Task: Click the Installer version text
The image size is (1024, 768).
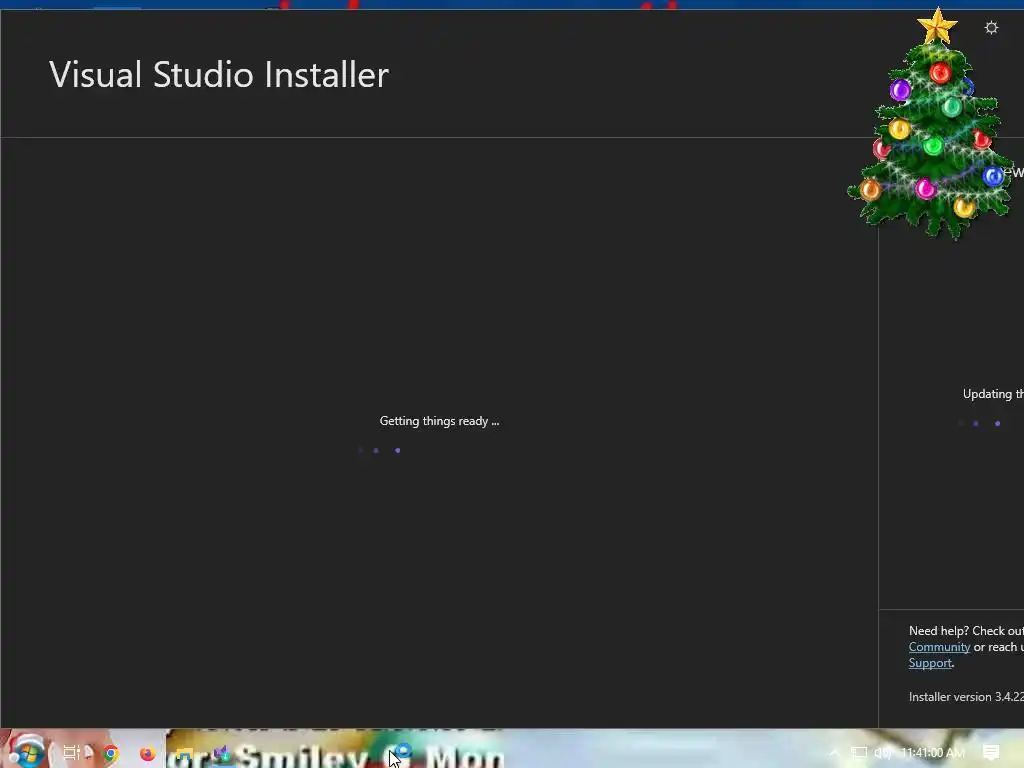Action: (966, 697)
